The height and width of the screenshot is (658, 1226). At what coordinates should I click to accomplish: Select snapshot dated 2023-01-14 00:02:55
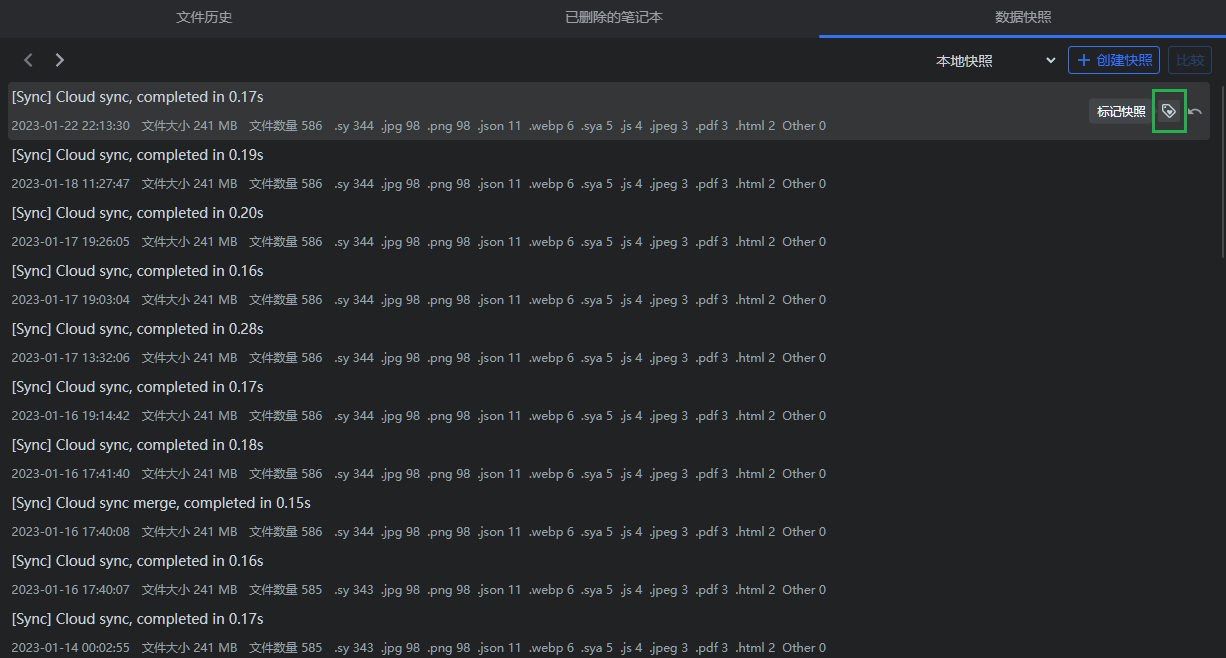pos(608,631)
